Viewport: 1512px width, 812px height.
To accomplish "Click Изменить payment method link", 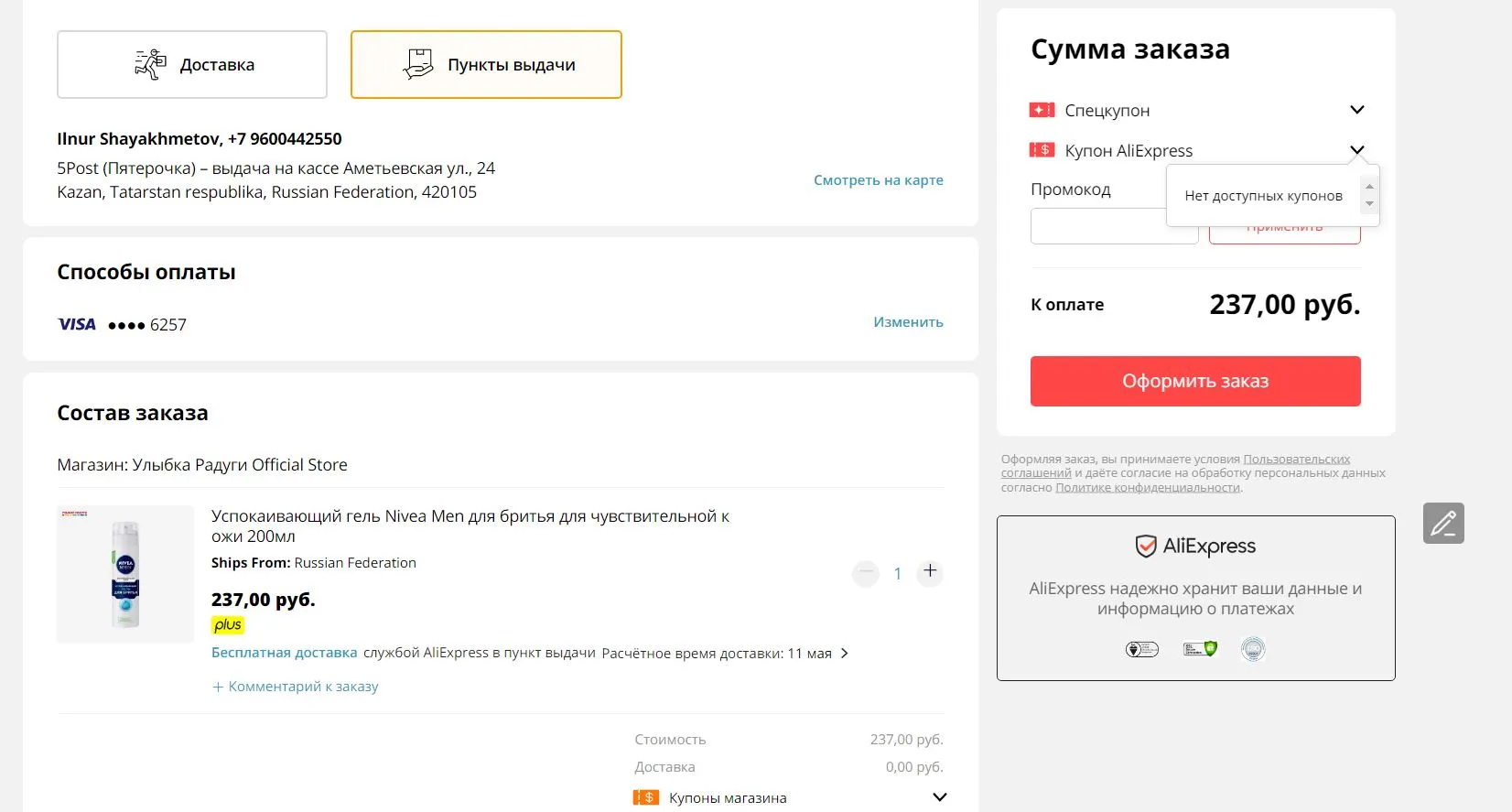I will (x=908, y=322).
